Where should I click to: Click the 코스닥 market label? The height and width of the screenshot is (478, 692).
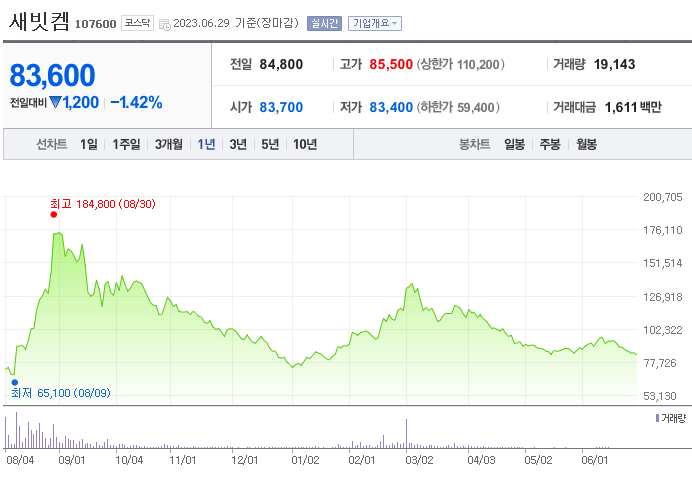[x=137, y=23]
